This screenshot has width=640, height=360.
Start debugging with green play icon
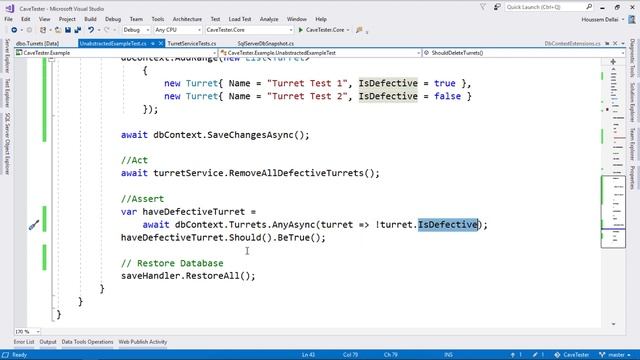(x=301, y=30)
